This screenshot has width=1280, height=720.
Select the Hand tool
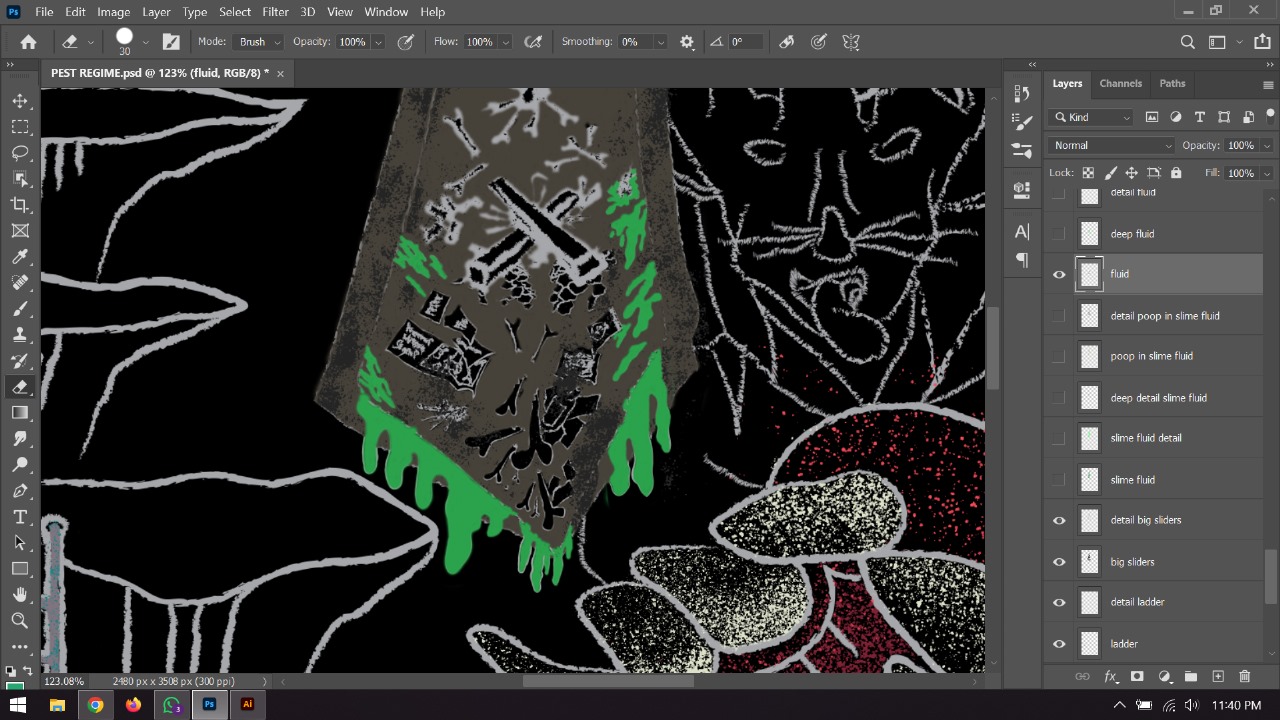pyautogui.click(x=20, y=595)
